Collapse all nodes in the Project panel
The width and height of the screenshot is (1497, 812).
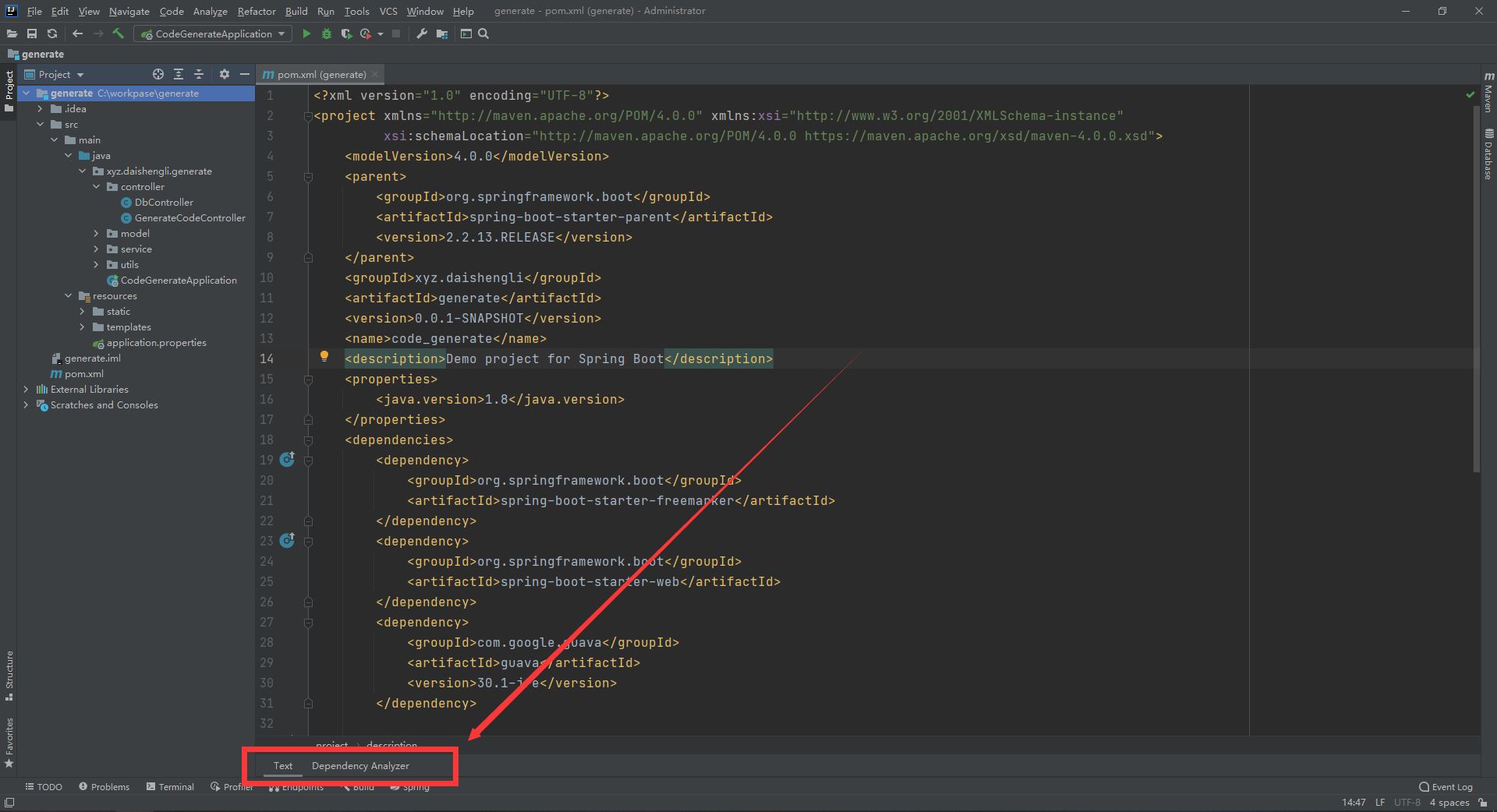[x=199, y=74]
